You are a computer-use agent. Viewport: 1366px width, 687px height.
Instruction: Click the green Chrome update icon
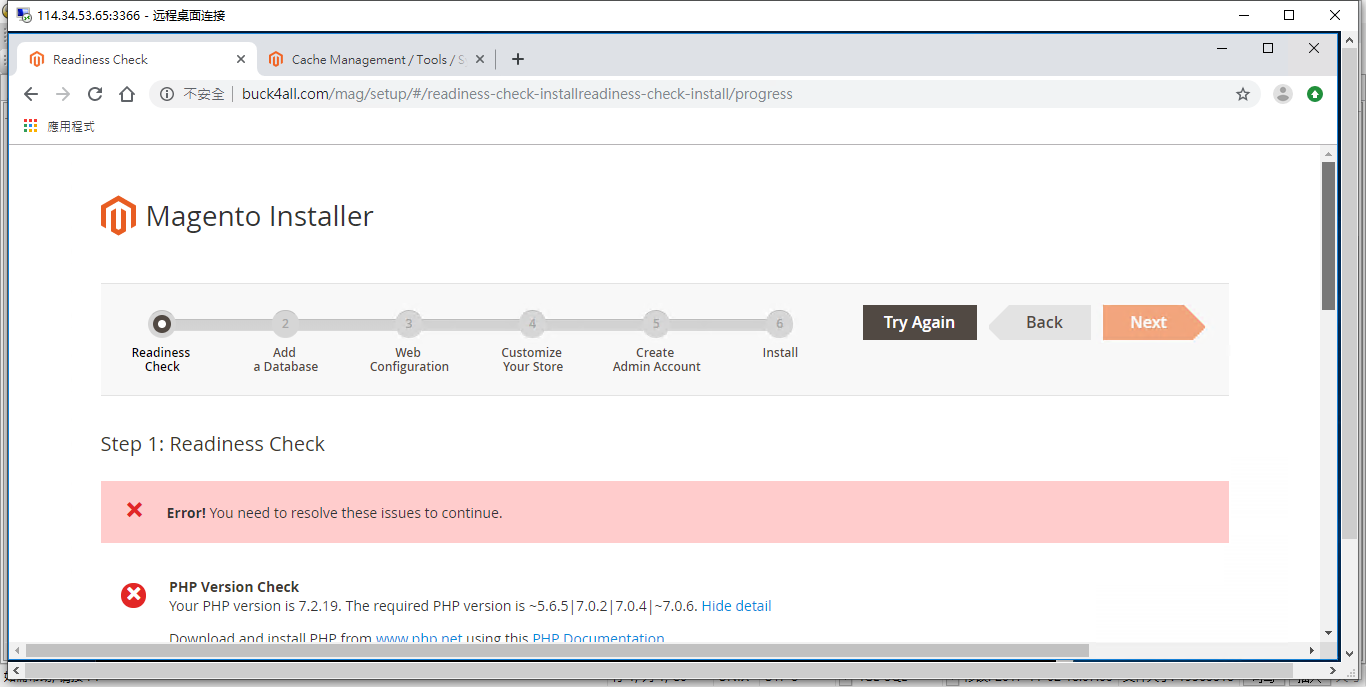point(1315,94)
